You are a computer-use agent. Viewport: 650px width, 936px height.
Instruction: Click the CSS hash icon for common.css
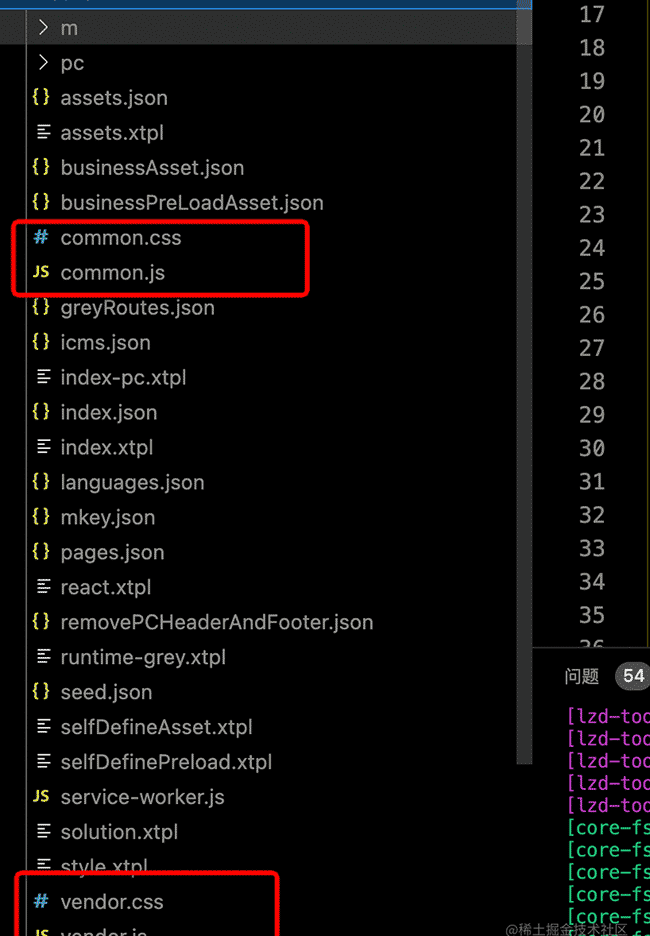click(x=41, y=238)
